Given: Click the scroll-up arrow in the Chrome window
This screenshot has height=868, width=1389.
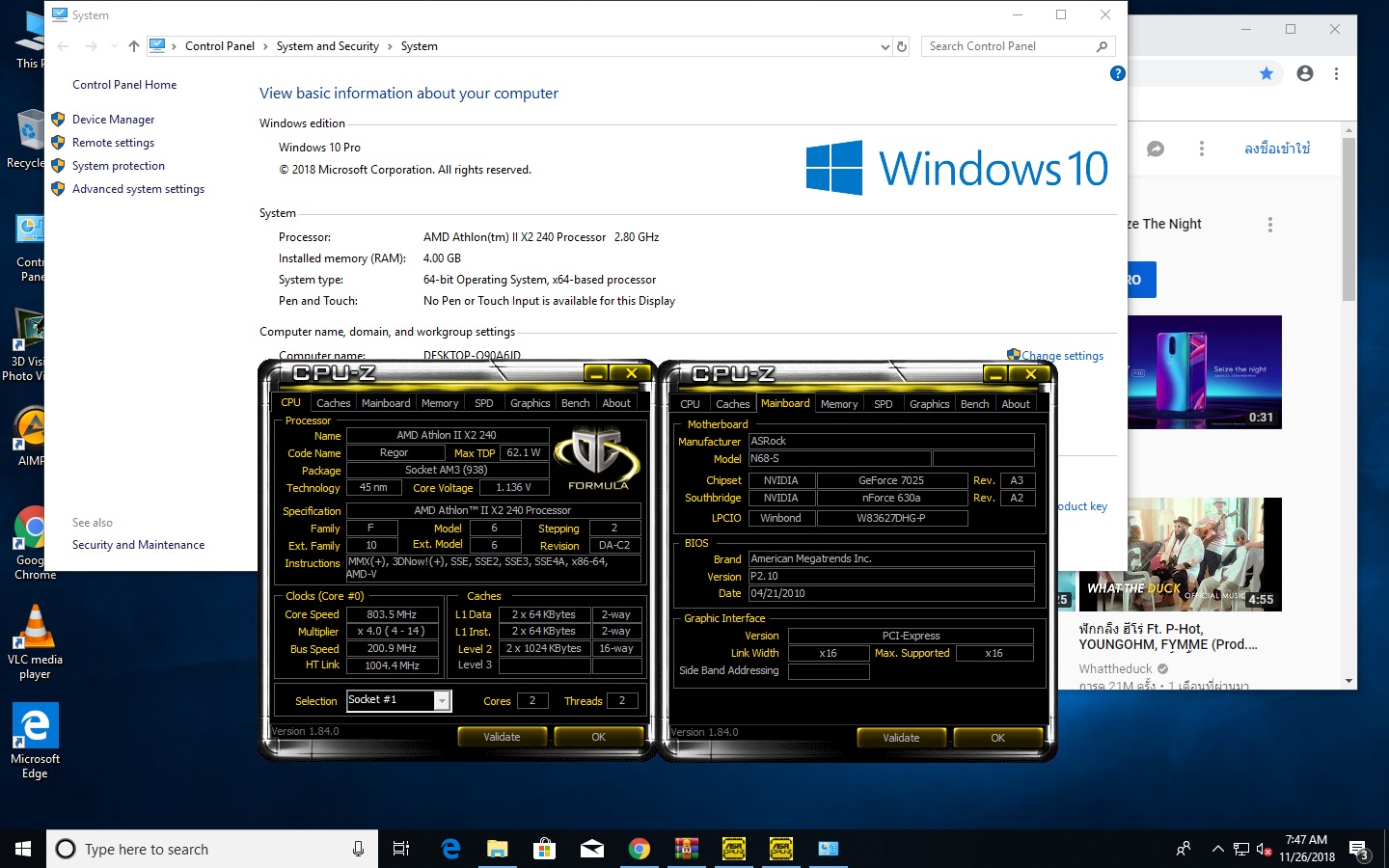Looking at the screenshot, I should tap(1348, 129).
